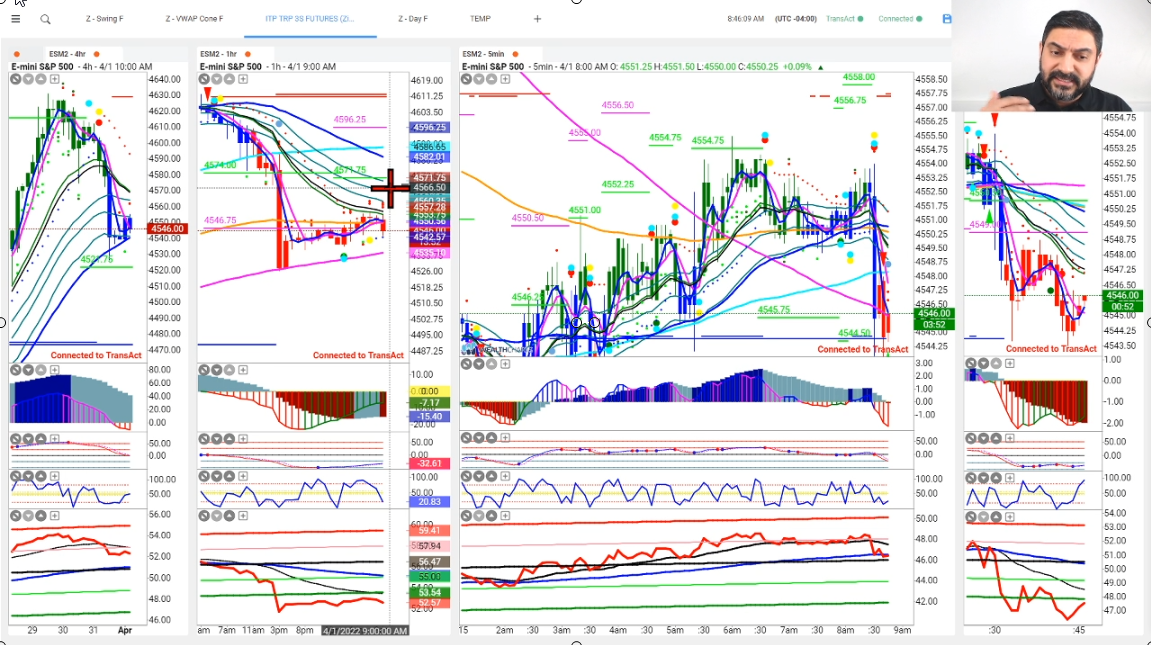Click the 59.41 red value on 1hr bottom pane

pyautogui.click(x=429, y=531)
